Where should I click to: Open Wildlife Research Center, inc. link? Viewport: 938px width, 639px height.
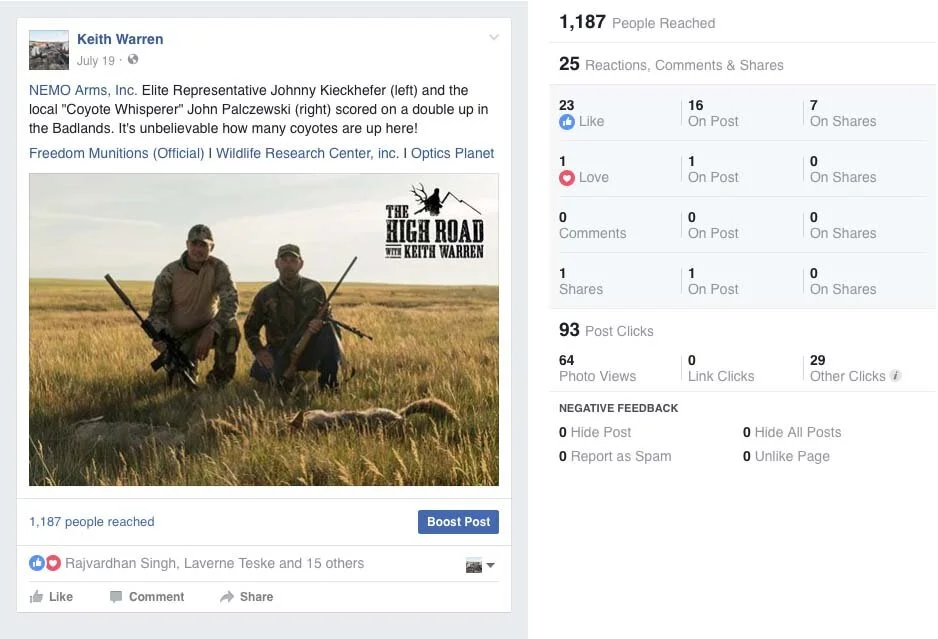click(x=307, y=153)
